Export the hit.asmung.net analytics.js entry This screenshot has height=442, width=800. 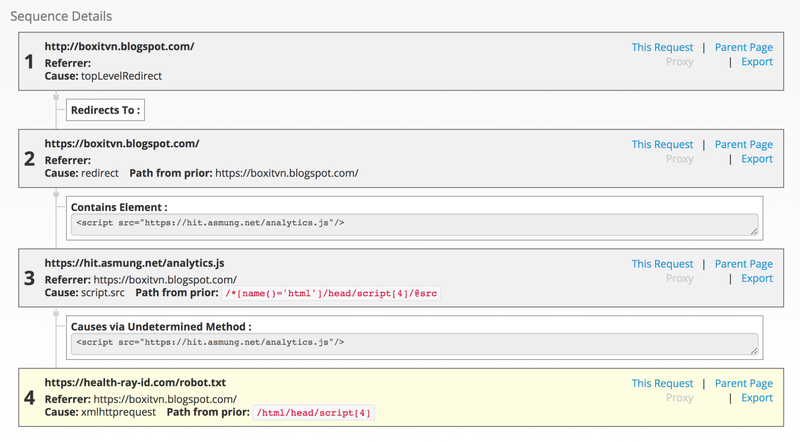757,278
